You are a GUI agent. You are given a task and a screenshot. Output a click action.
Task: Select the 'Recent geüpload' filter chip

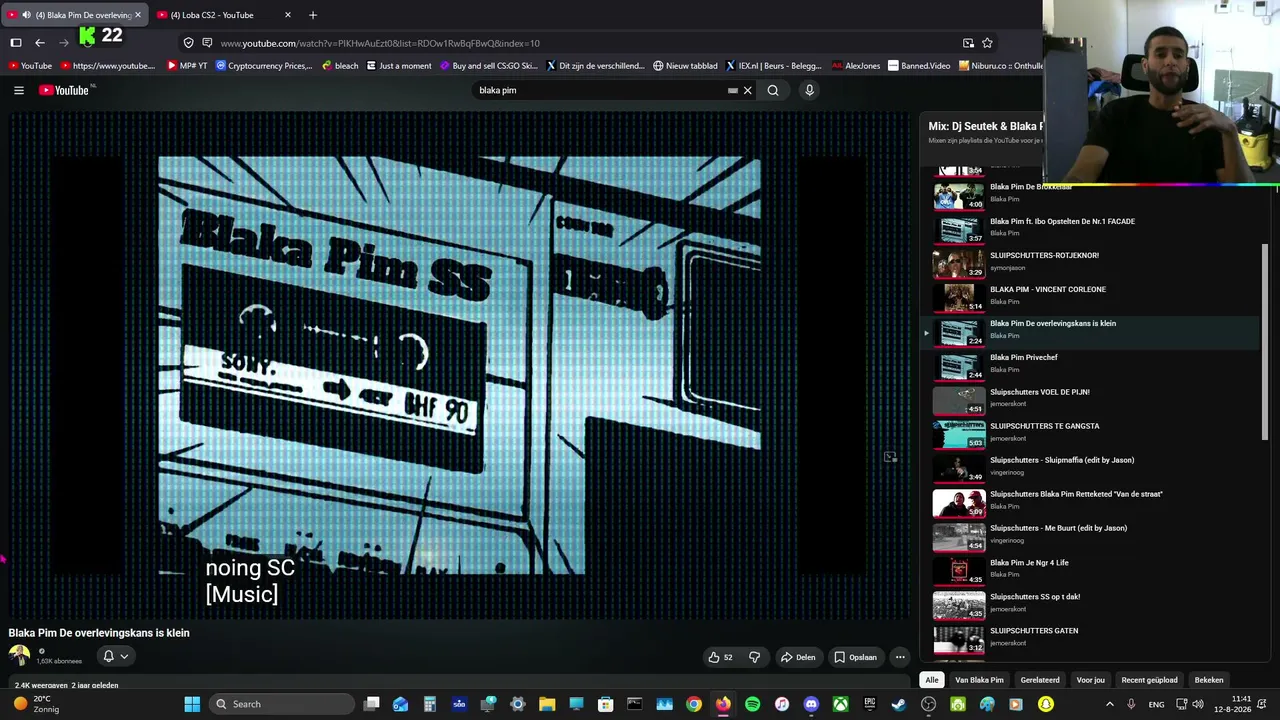pyautogui.click(x=1150, y=680)
